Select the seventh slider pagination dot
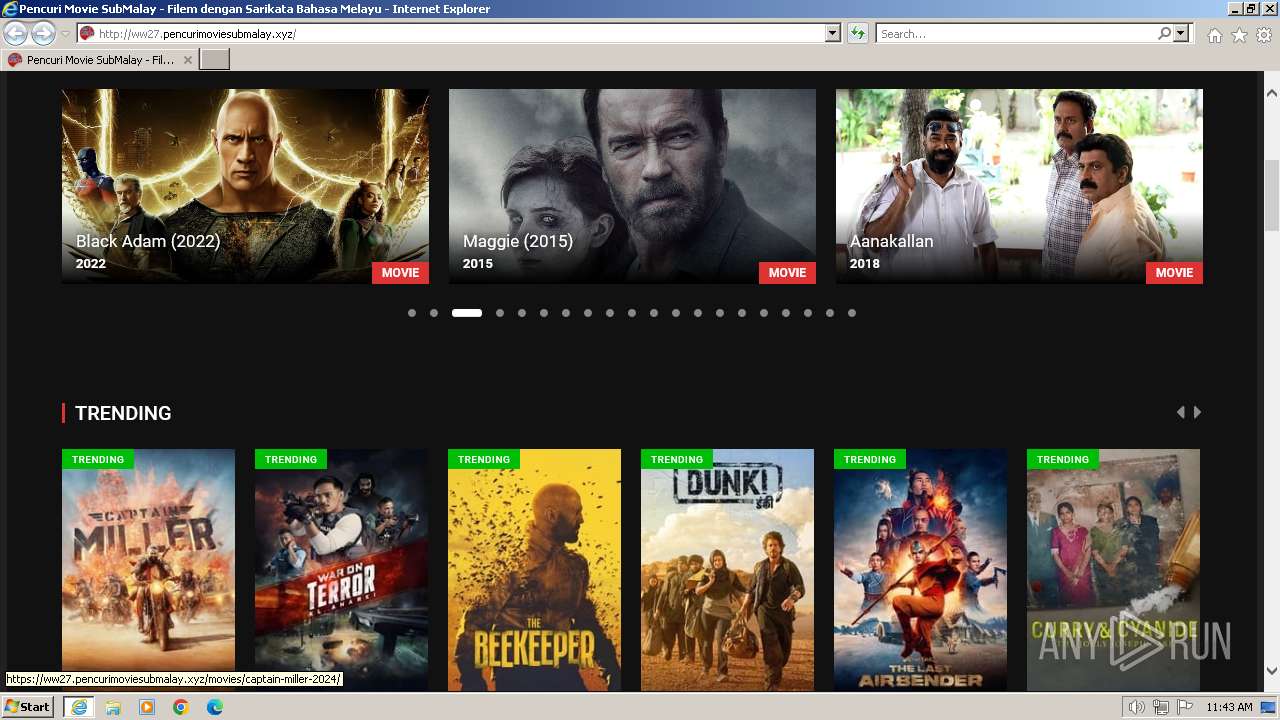 coord(566,313)
